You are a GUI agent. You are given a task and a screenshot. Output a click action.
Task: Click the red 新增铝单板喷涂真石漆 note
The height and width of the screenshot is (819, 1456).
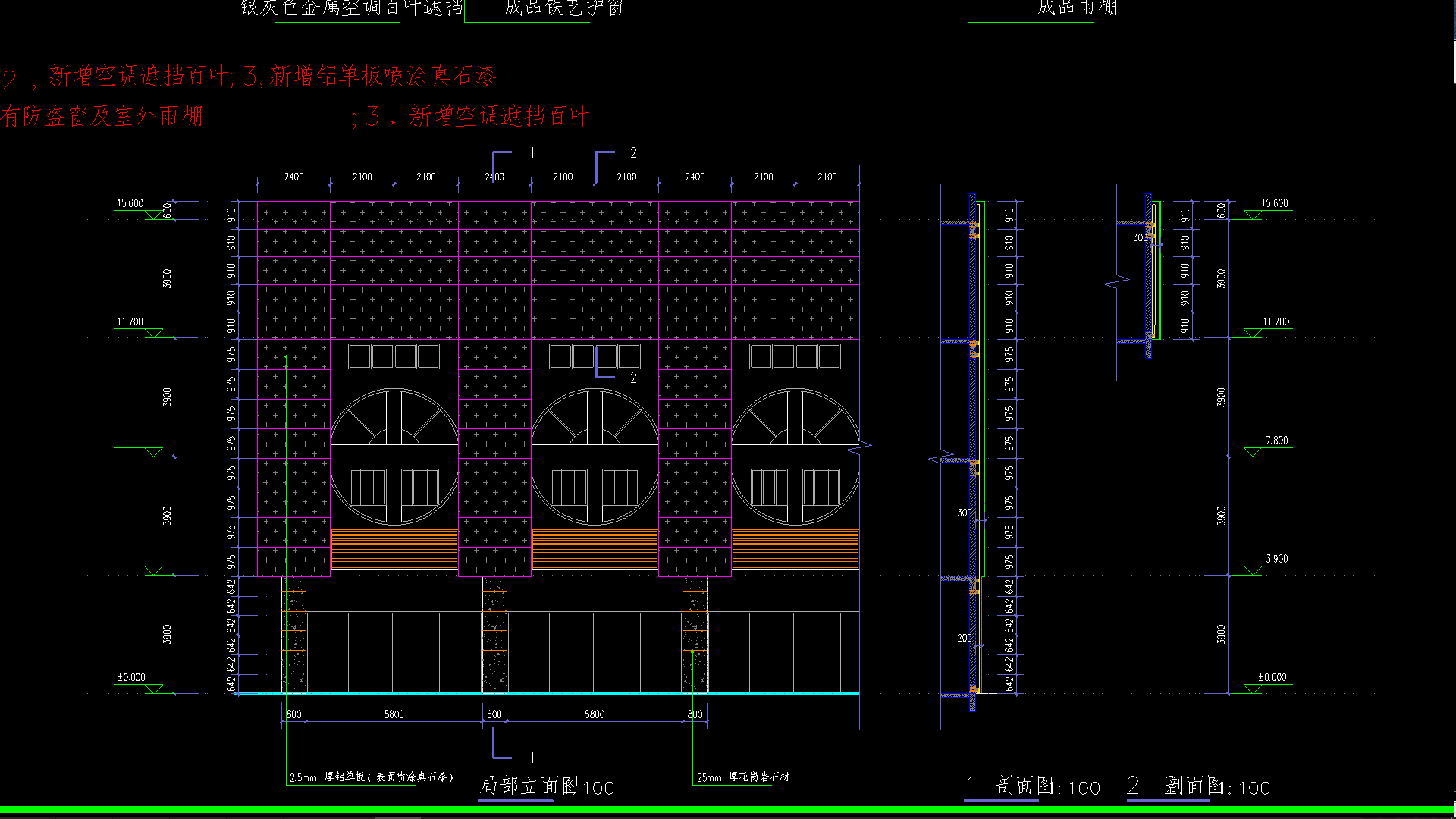point(382,76)
